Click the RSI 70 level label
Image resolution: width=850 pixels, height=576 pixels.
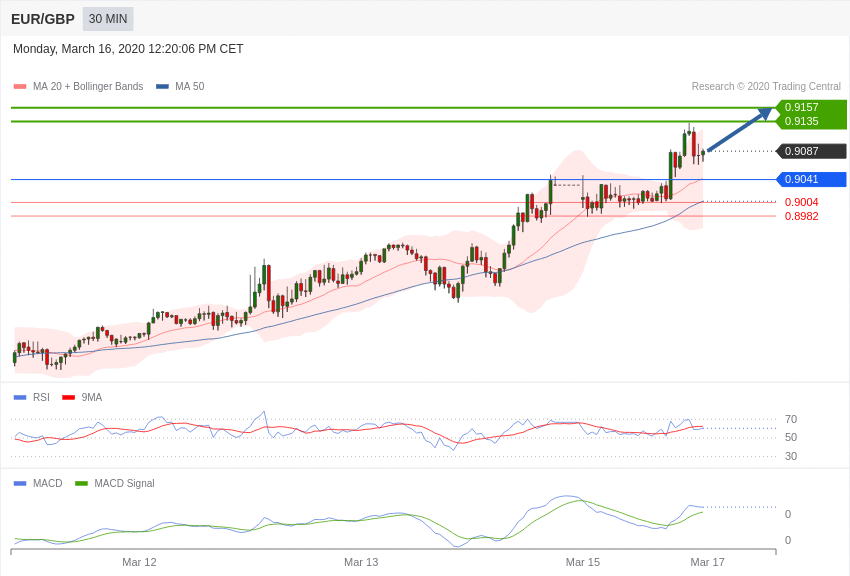[x=791, y=419]
